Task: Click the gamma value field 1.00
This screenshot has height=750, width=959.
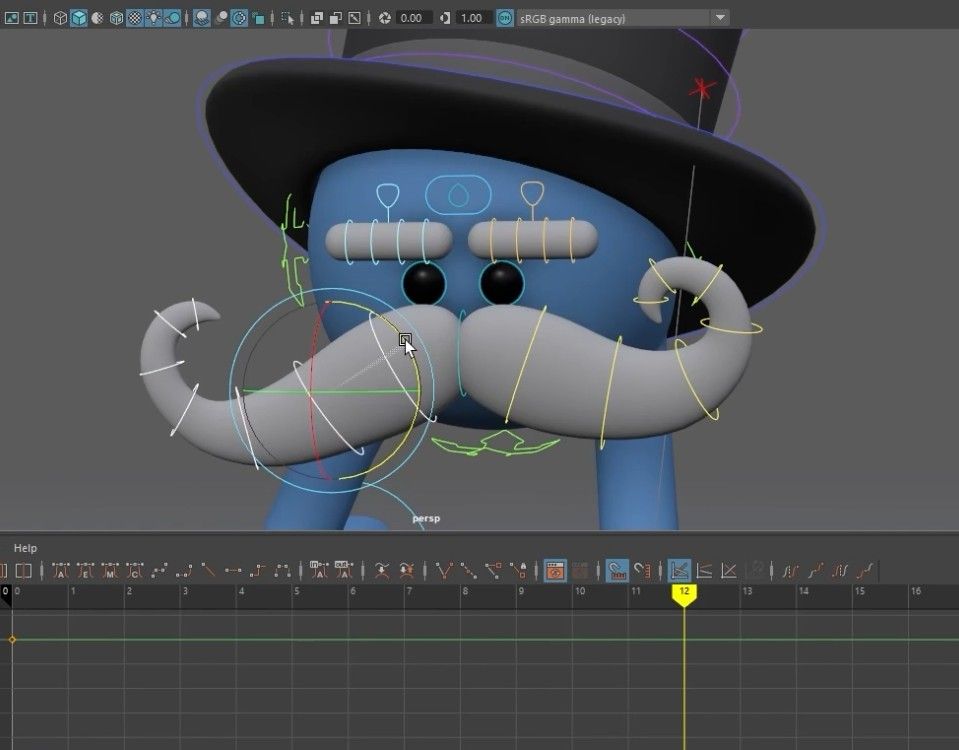Action: click(x=472, y=18)
